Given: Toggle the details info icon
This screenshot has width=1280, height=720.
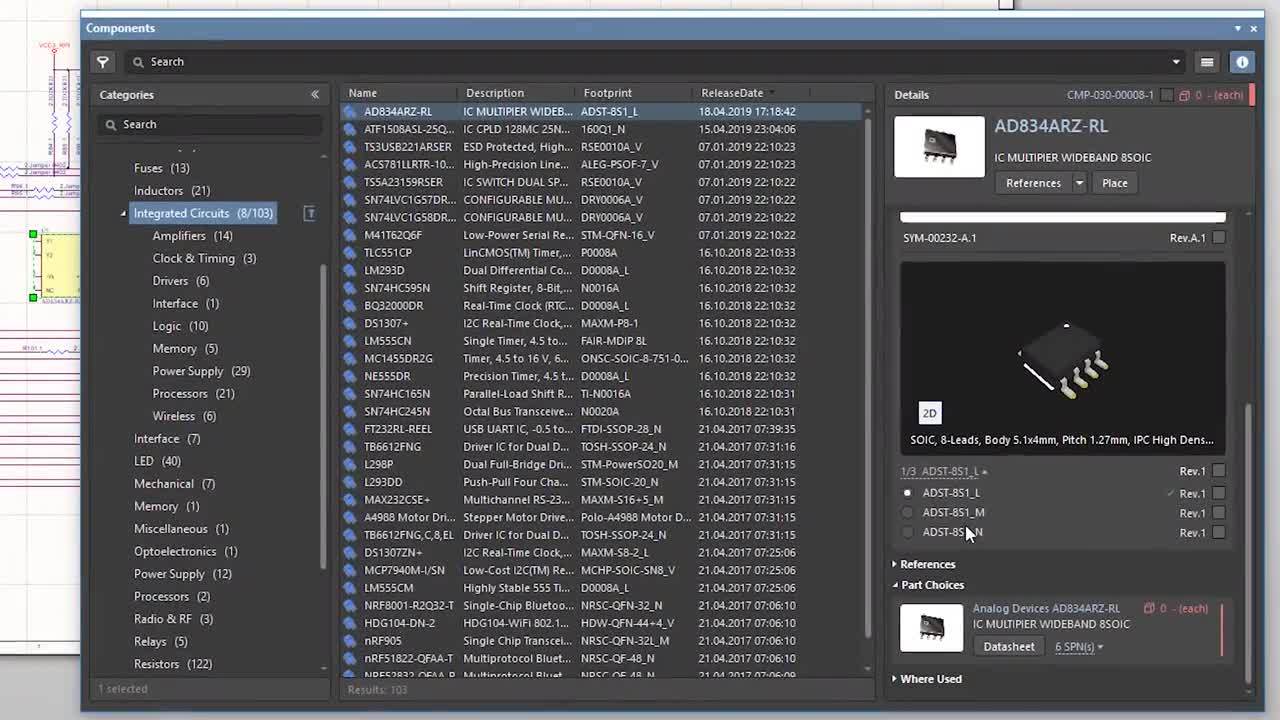Looking at the screenshot, I should click(x=1242, y=62).
